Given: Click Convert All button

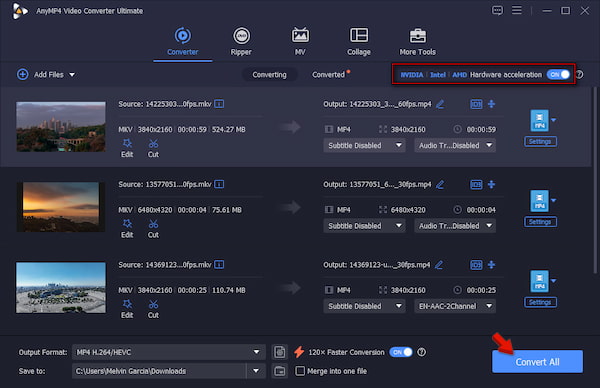Looking at the screenshot, I should tap(537, 362).
